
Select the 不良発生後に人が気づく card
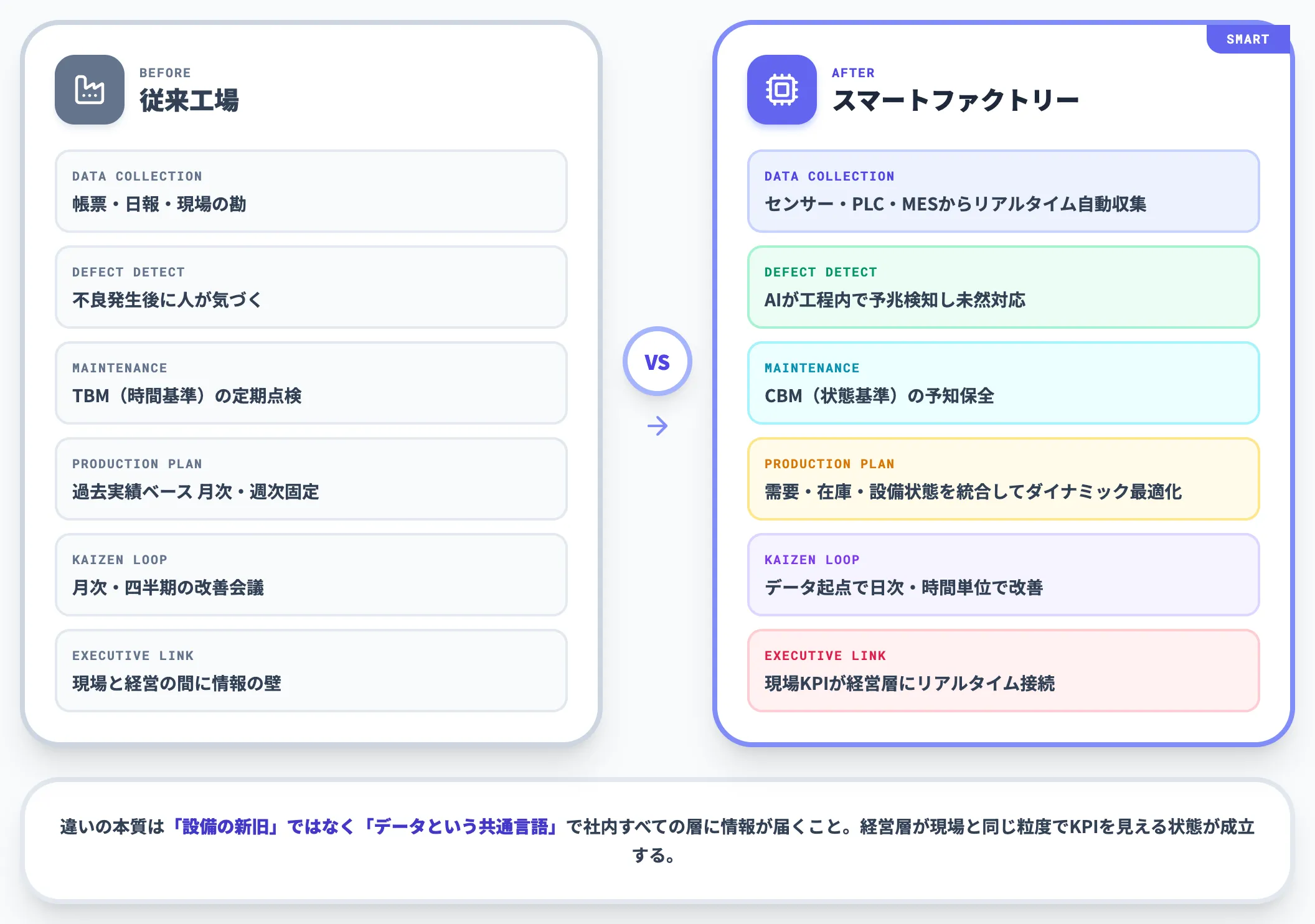[x=311, y=287]
